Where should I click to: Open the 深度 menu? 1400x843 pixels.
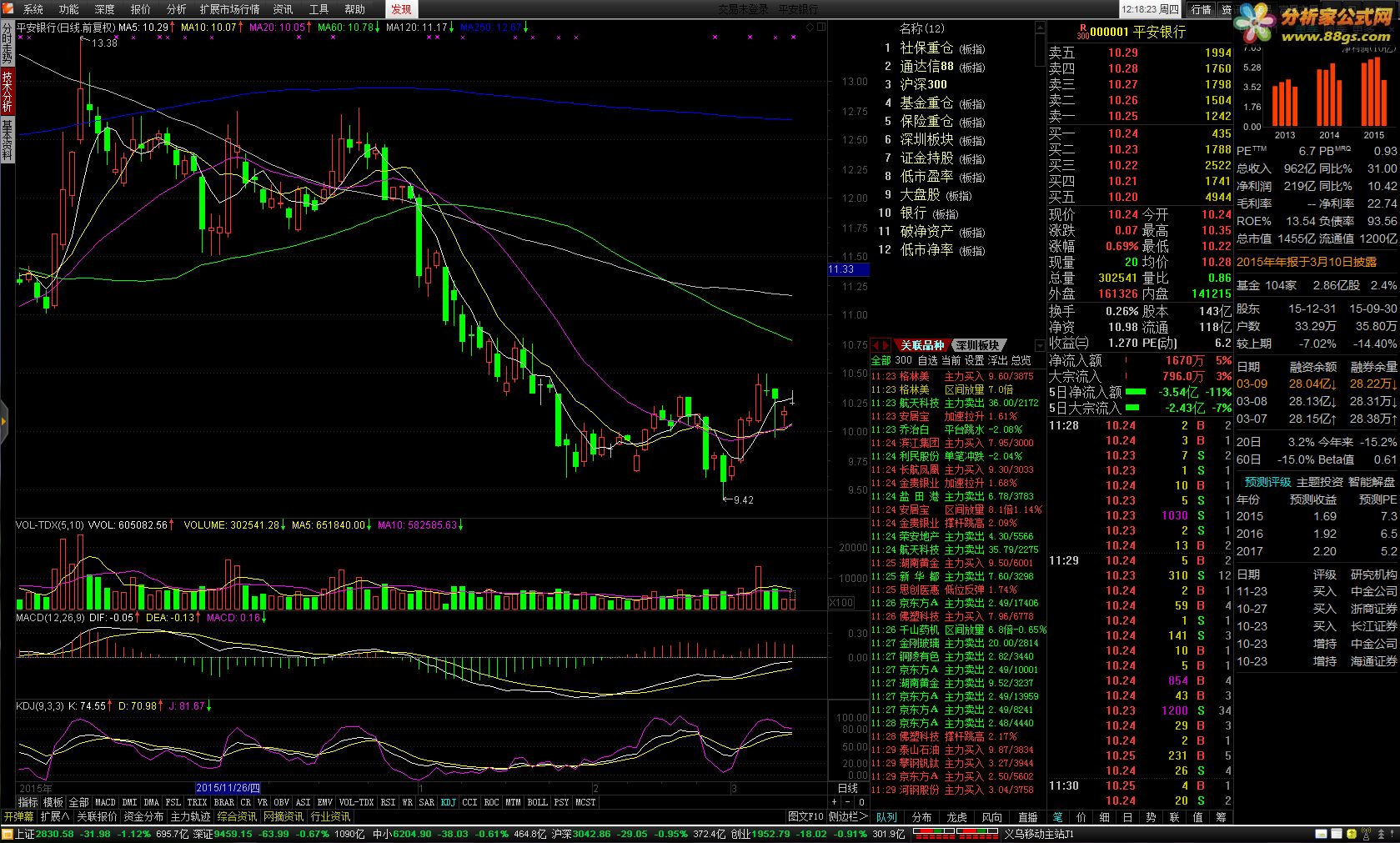click(x=105, y=9)
